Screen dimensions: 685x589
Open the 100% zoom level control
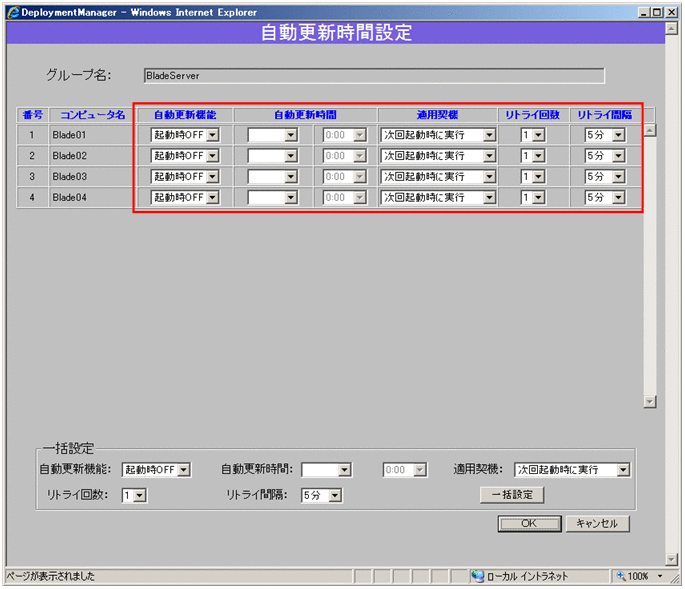click(641, 577)
